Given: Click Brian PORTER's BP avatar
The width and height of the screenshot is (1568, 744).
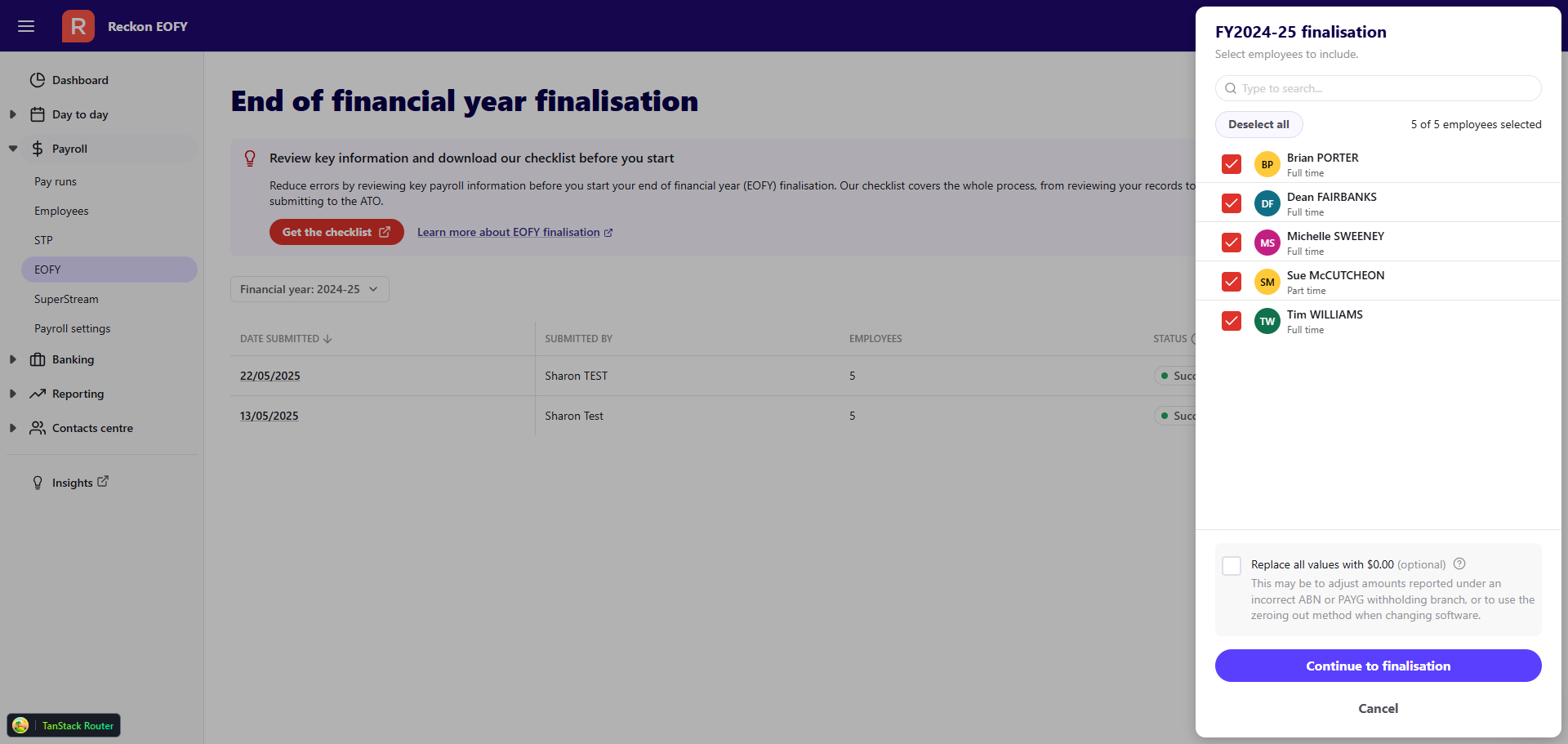Looking at the screenshot, I should pos(1267,164).
